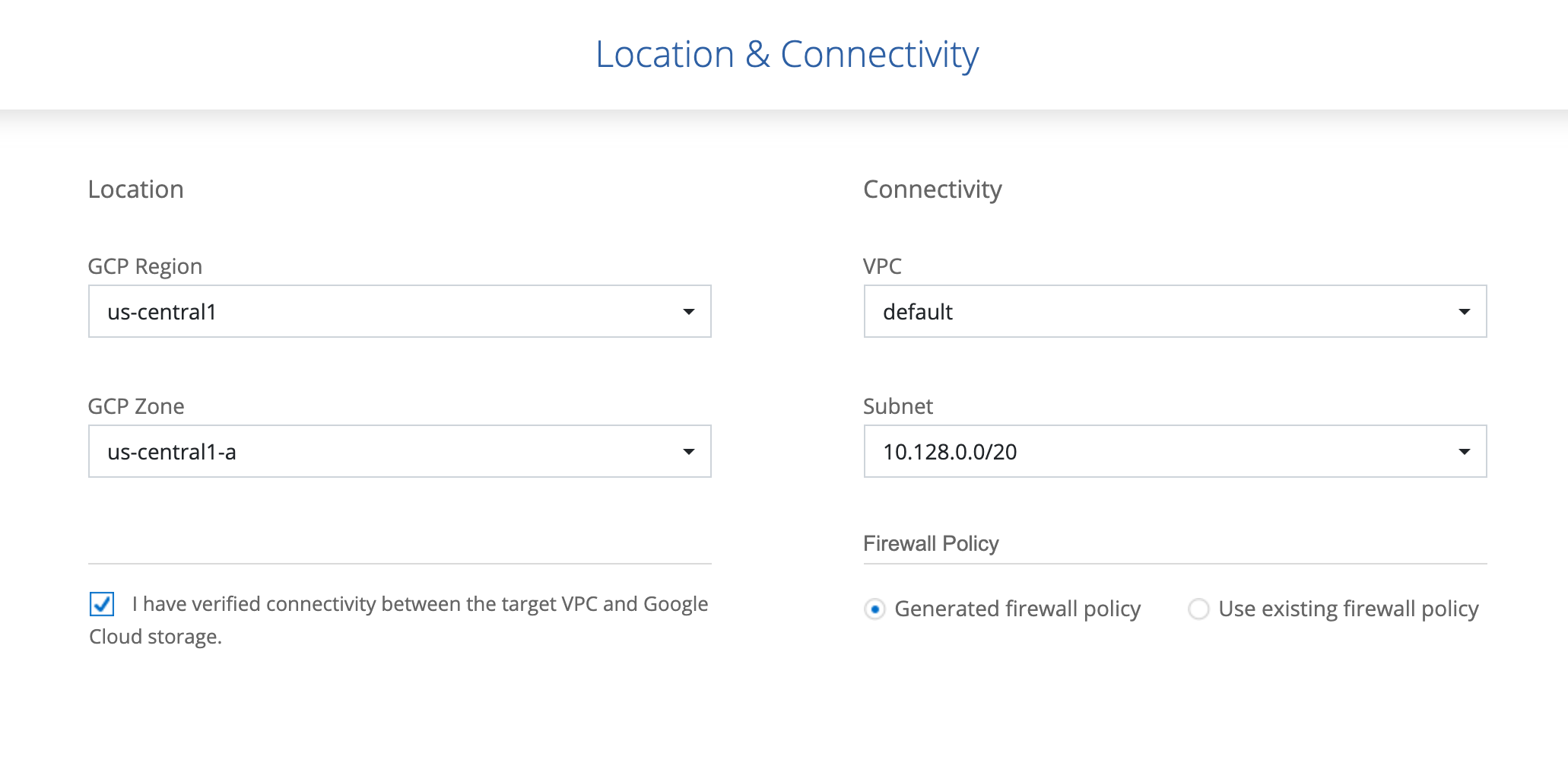Click the Generated firewall policy radio dot
Image resolution: width=1568 pixels, height=776 pixels.
[876, 609]
